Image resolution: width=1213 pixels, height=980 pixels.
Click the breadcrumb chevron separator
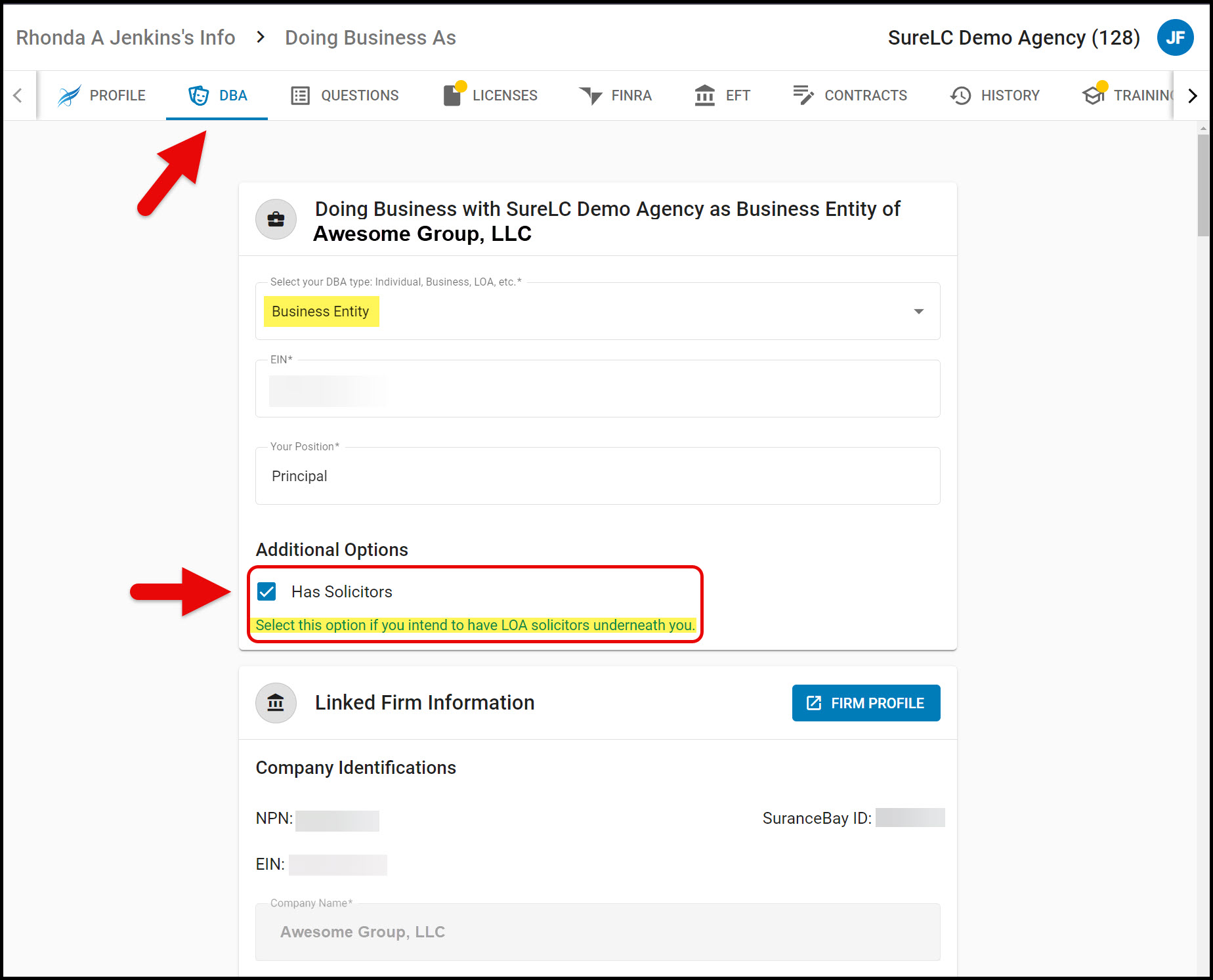click(x=261, y=37)
